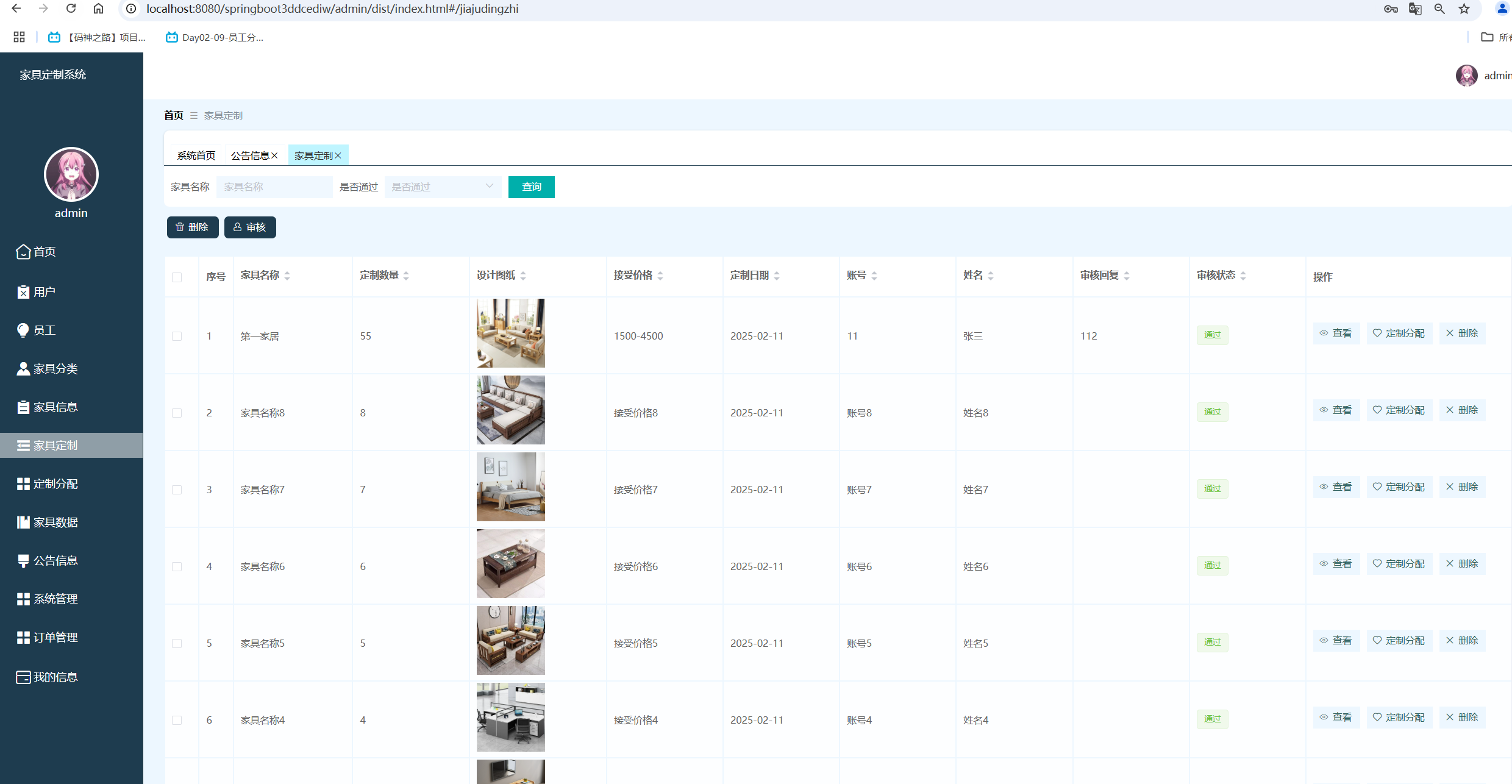
Task: Sort by the 定制数量 column arrows
Action: [x=406, y=276]
